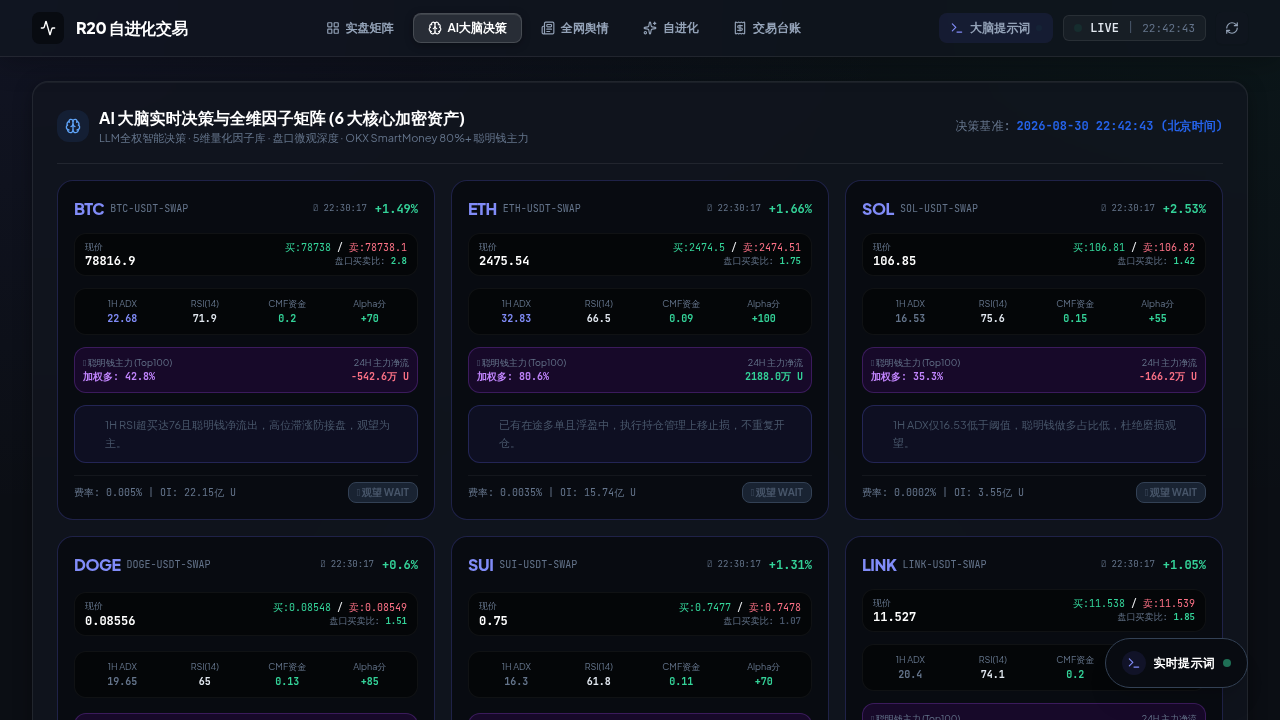Image resolution: width=1280 pixels, height=720 pixels.
Task: Select the AI大脑决策 tab
Action: pos(467,28)
